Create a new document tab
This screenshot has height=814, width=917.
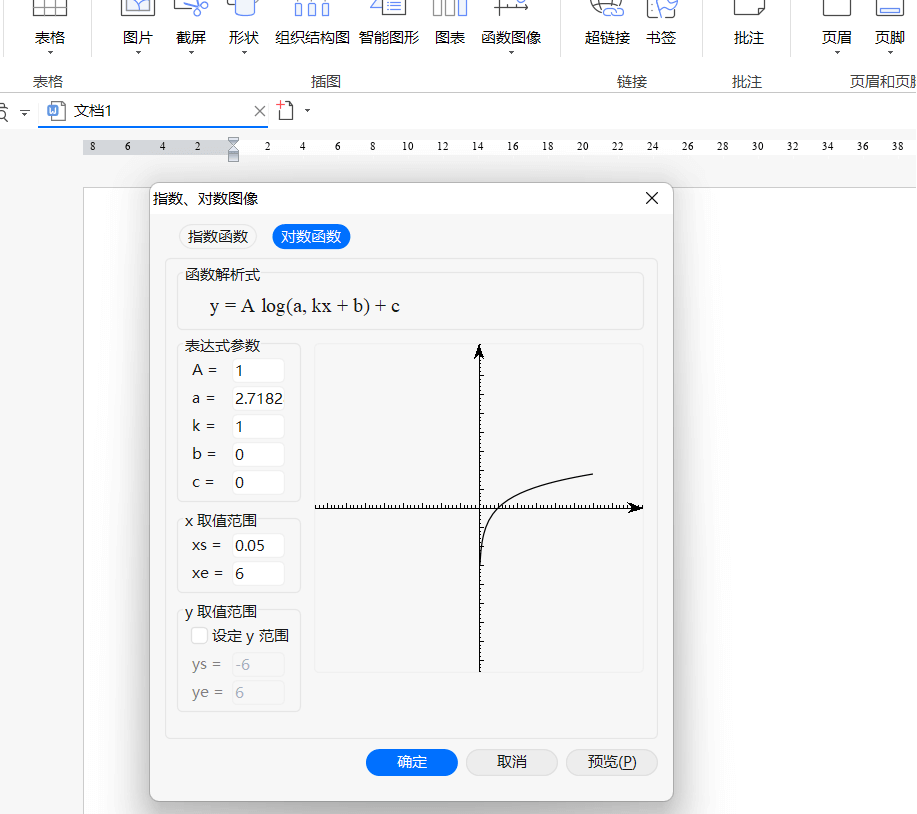[285, 110]
